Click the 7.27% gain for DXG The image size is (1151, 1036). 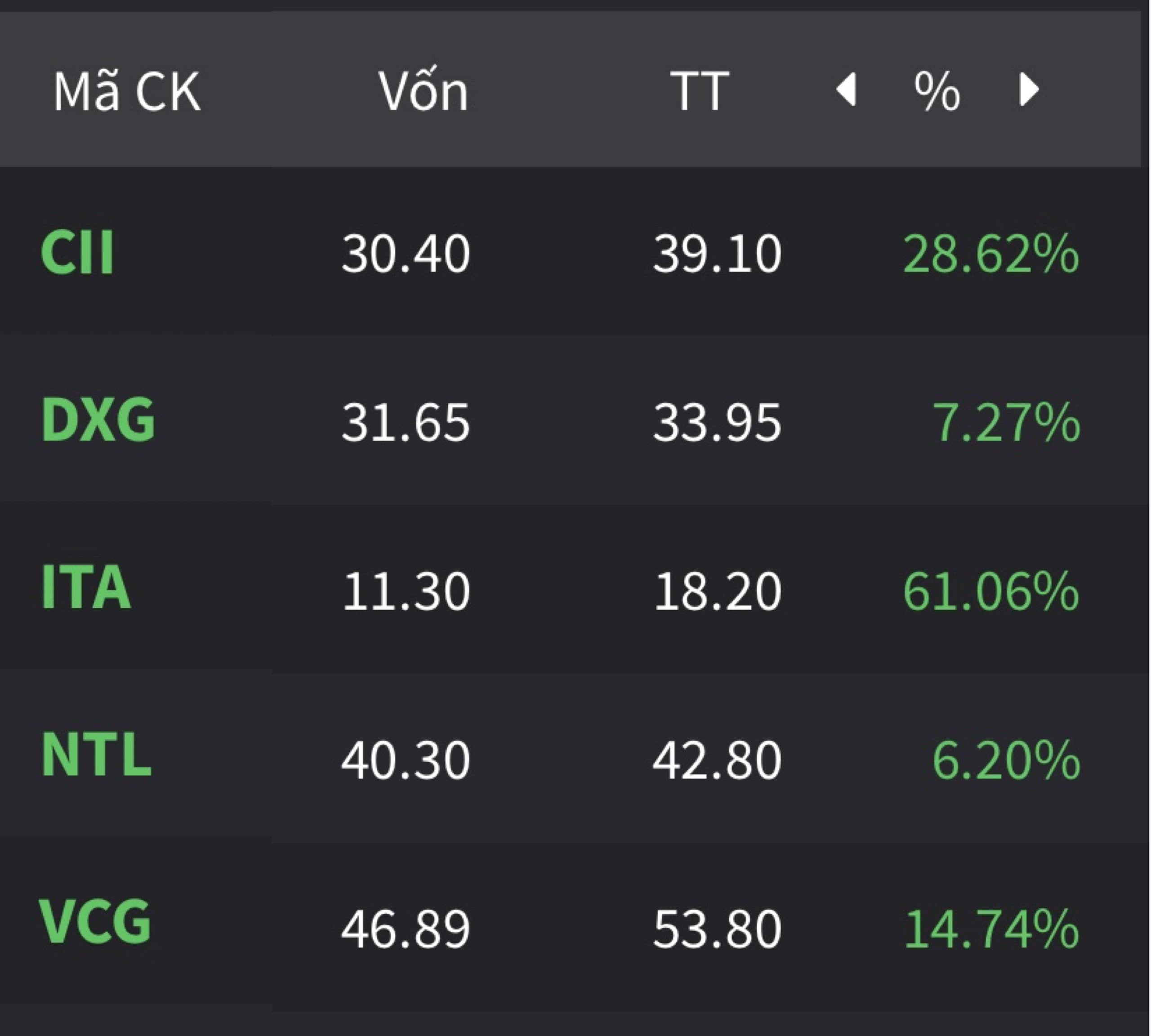click(x=1005, y=422)
